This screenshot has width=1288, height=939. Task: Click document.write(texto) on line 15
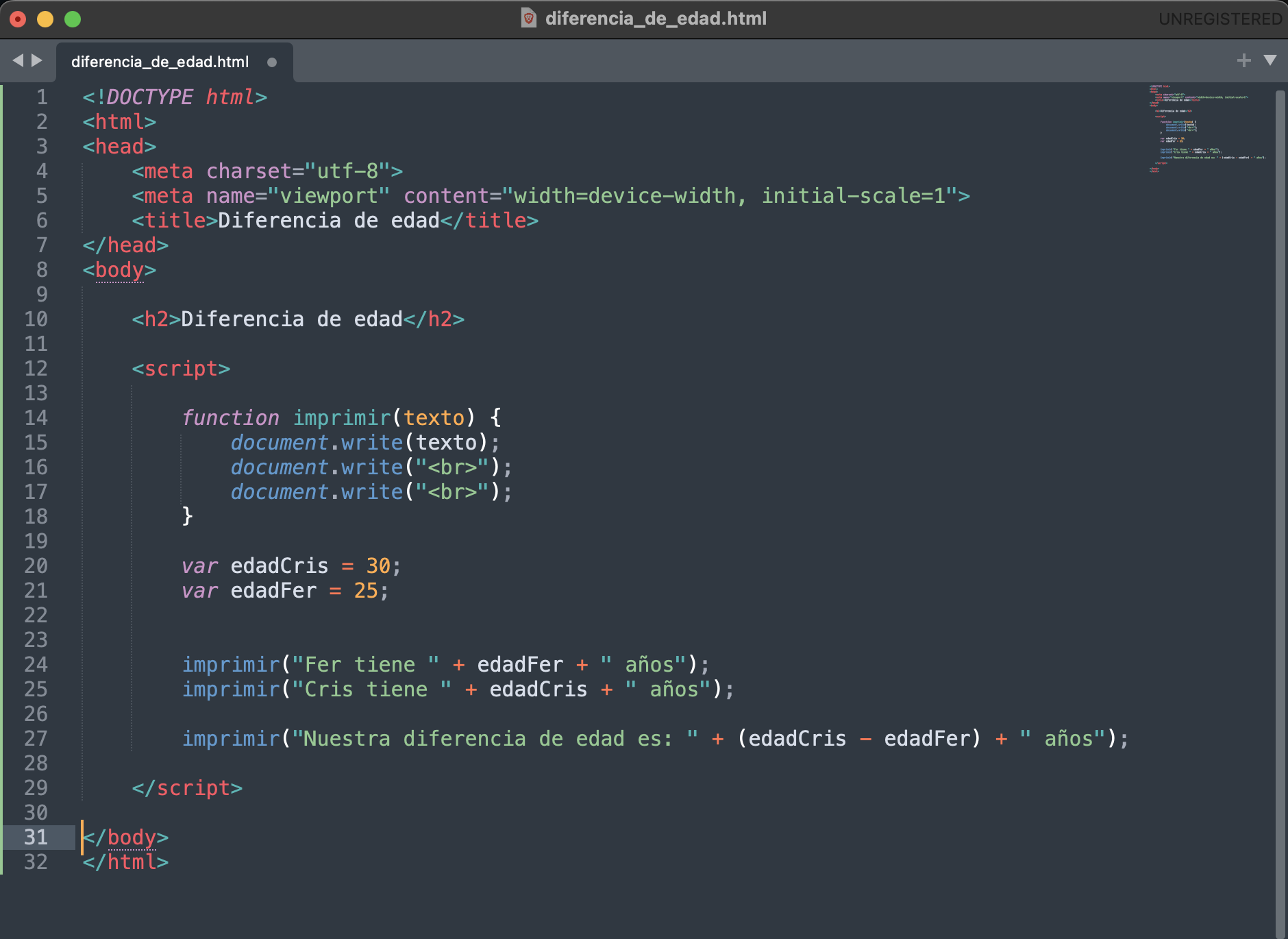366,442
